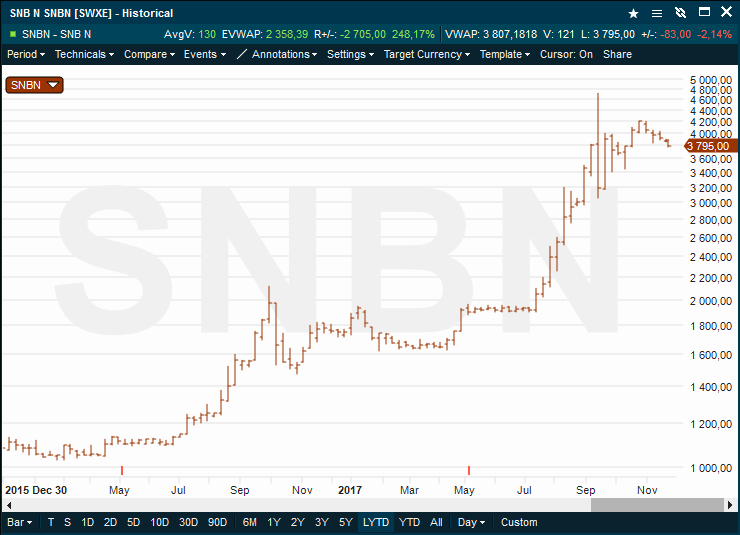The image size is (740, 535).
Task: Open the Period dropdown
Action: pos(26,54)
